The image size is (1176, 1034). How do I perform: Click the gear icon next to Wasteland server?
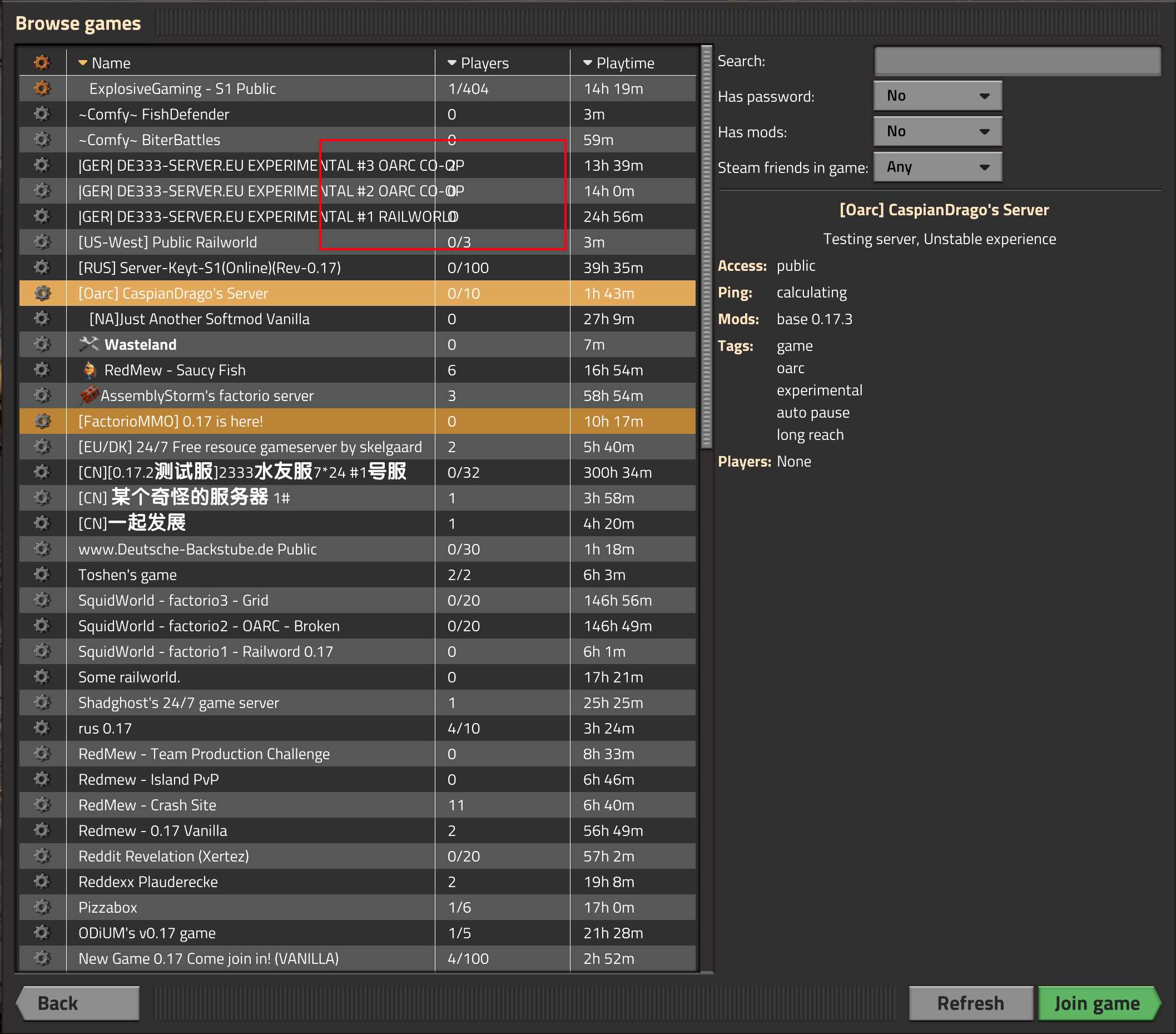[x=42, y=345]
